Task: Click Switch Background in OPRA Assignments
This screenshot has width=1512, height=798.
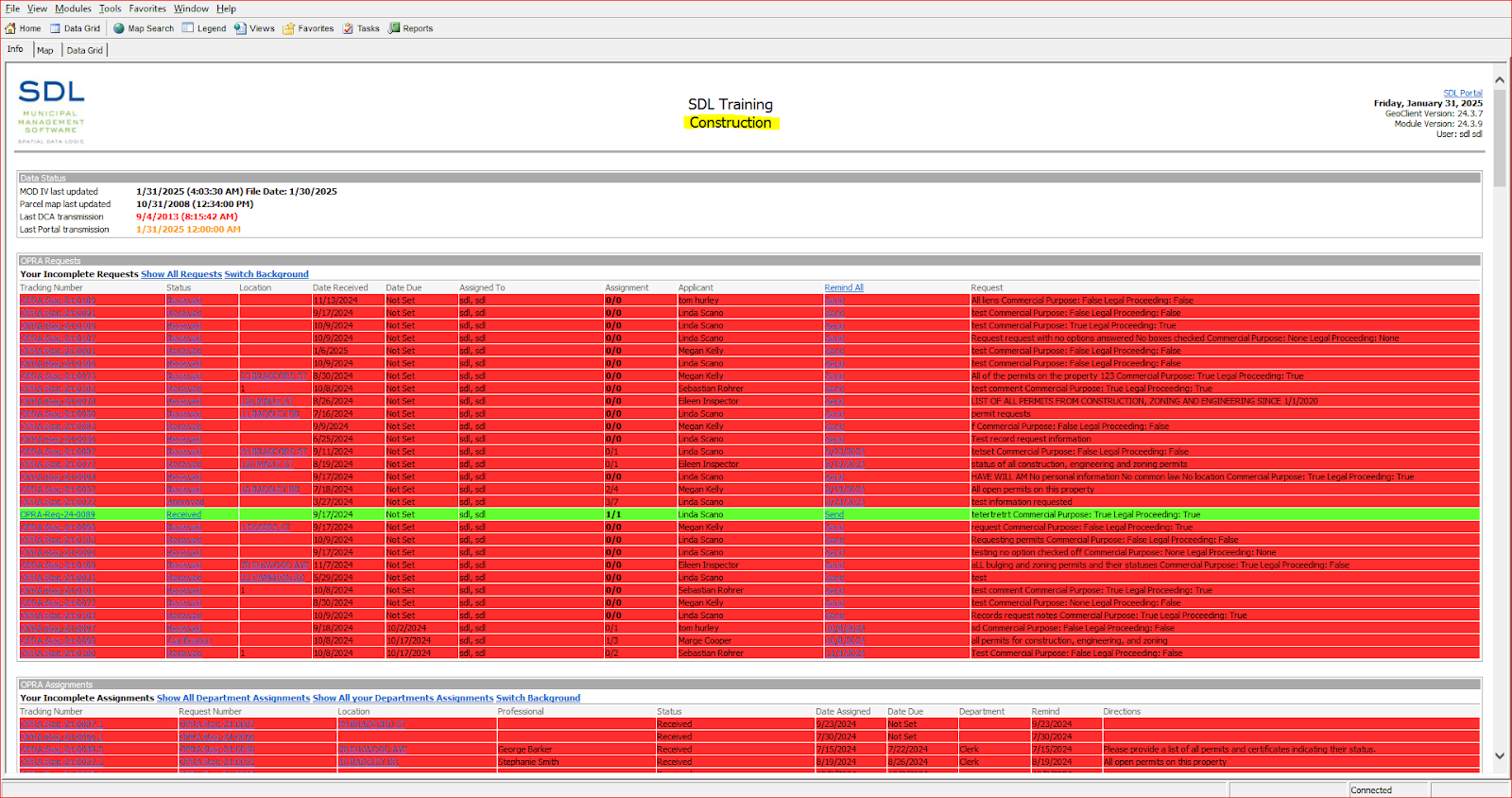Action: point(539,698)
